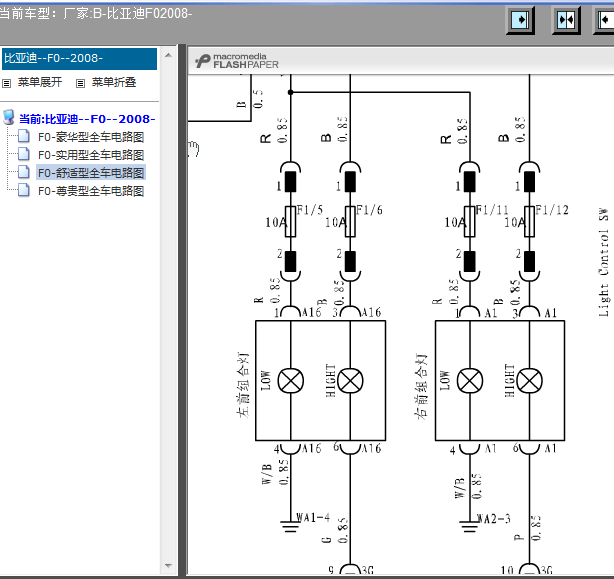Click LOW lamp symbol in 右前组合灯

pyautogui.click(x=470, y=381)
